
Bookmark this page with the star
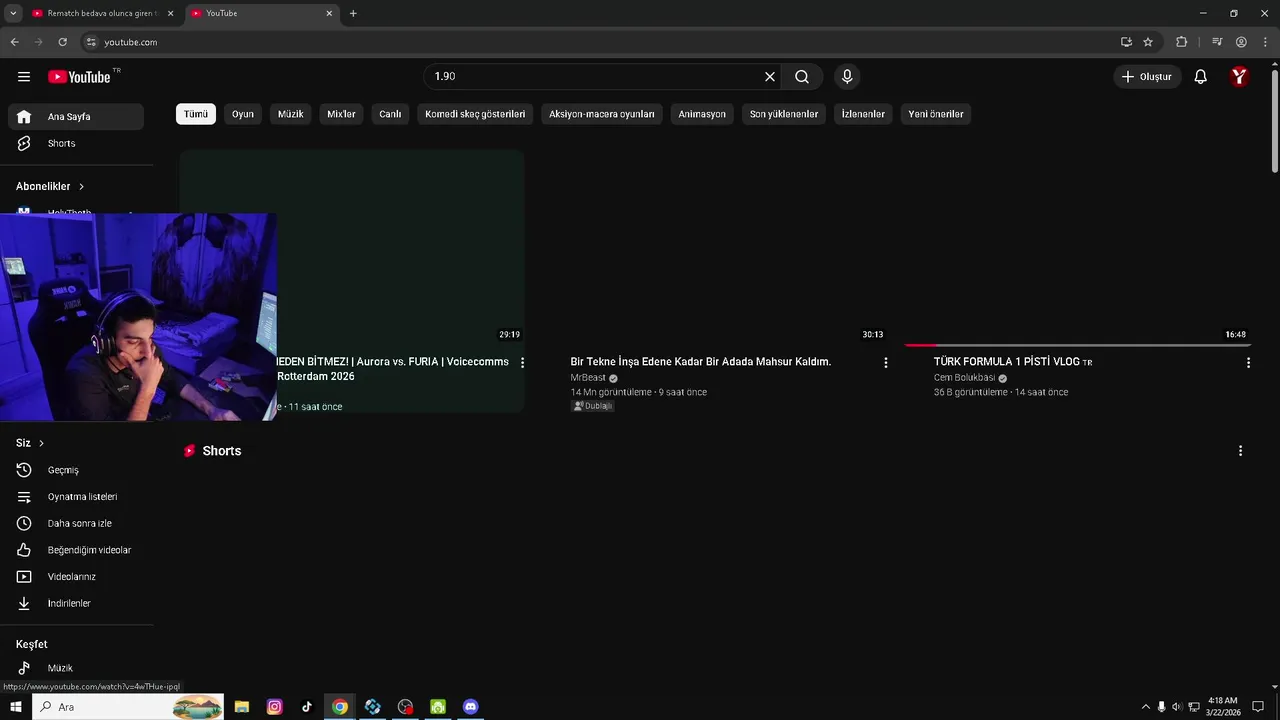pos(1148,42)
